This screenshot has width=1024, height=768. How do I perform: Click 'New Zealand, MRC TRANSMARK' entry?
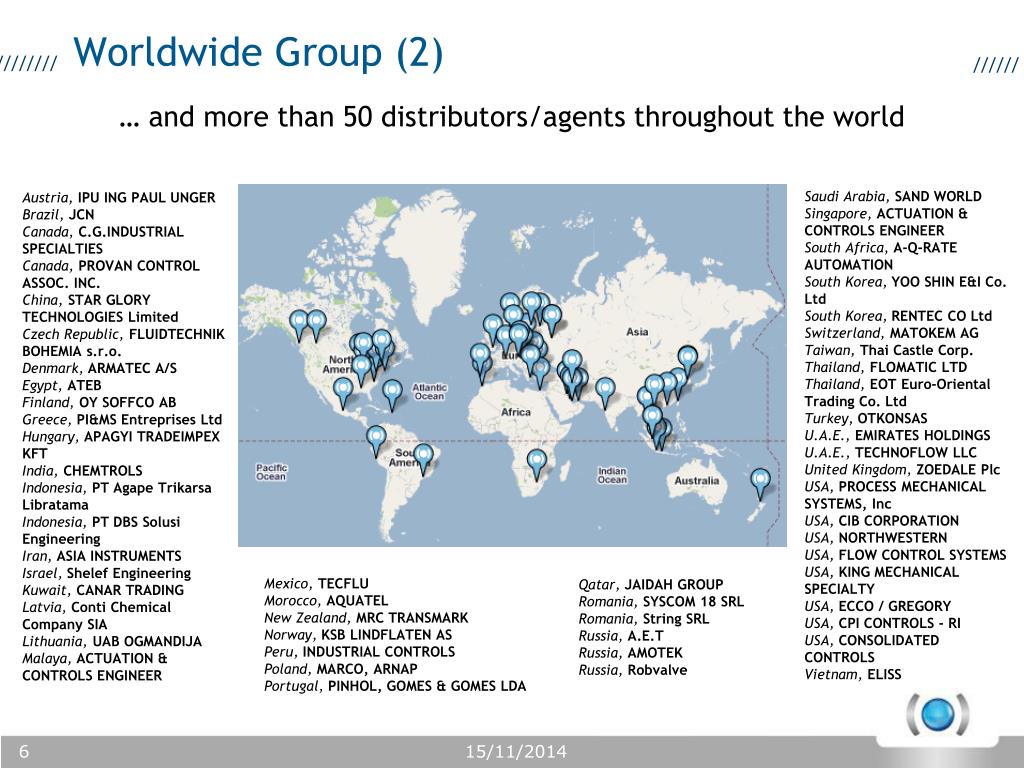[366, 618]
